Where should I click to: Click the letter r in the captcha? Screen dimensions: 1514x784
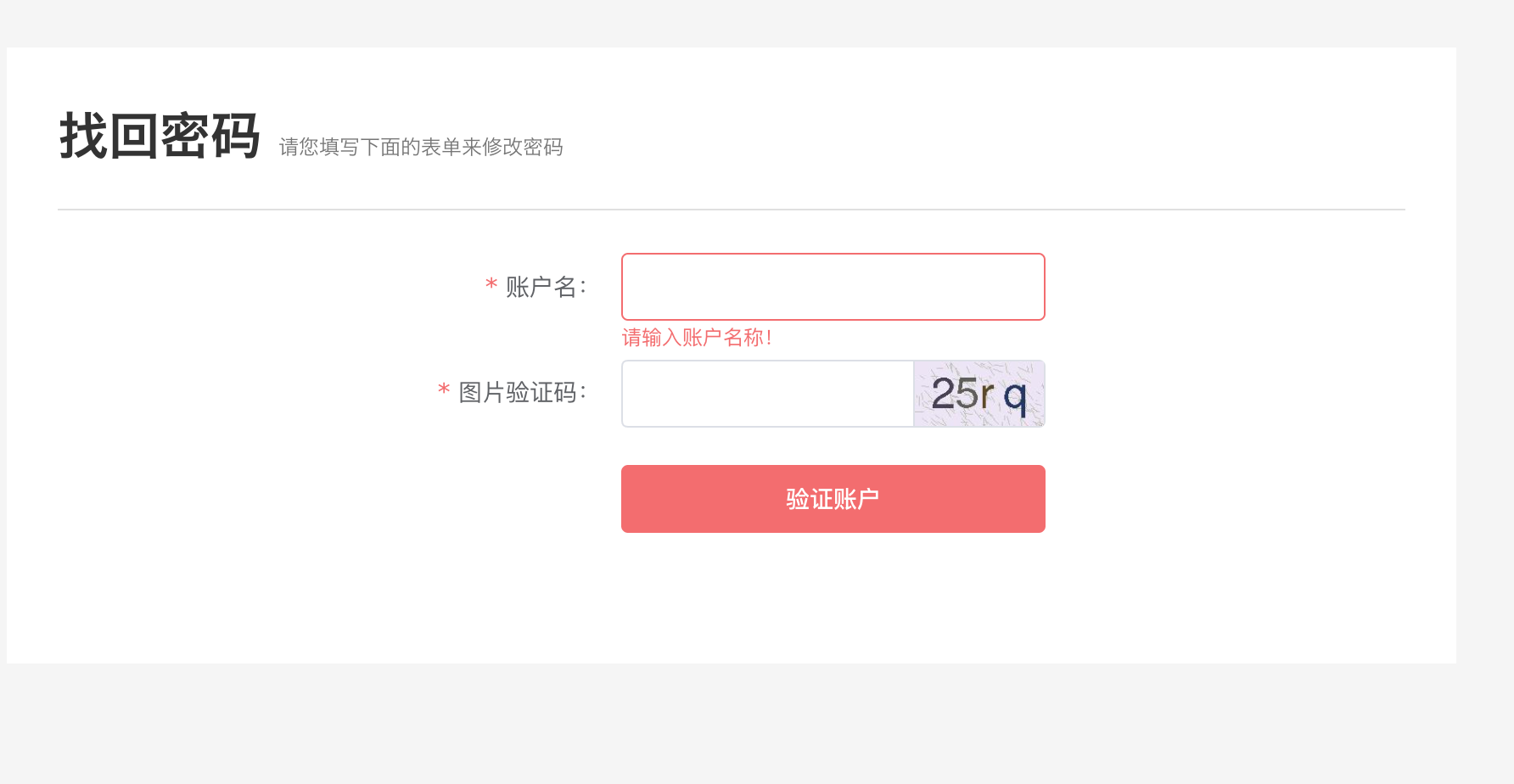pyautogui.click(x=988, y=395)
